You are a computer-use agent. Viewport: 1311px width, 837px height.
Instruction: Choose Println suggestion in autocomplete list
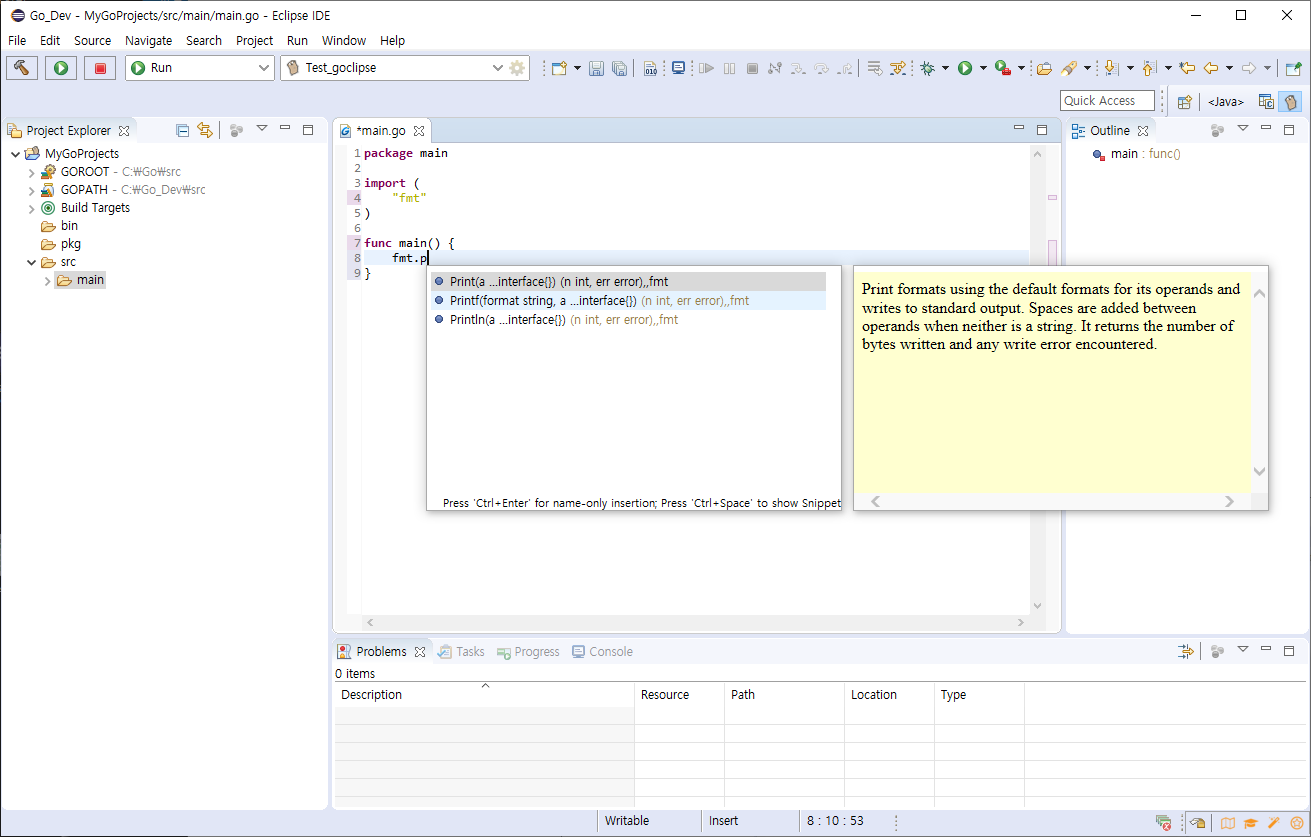tap(628, 320)
